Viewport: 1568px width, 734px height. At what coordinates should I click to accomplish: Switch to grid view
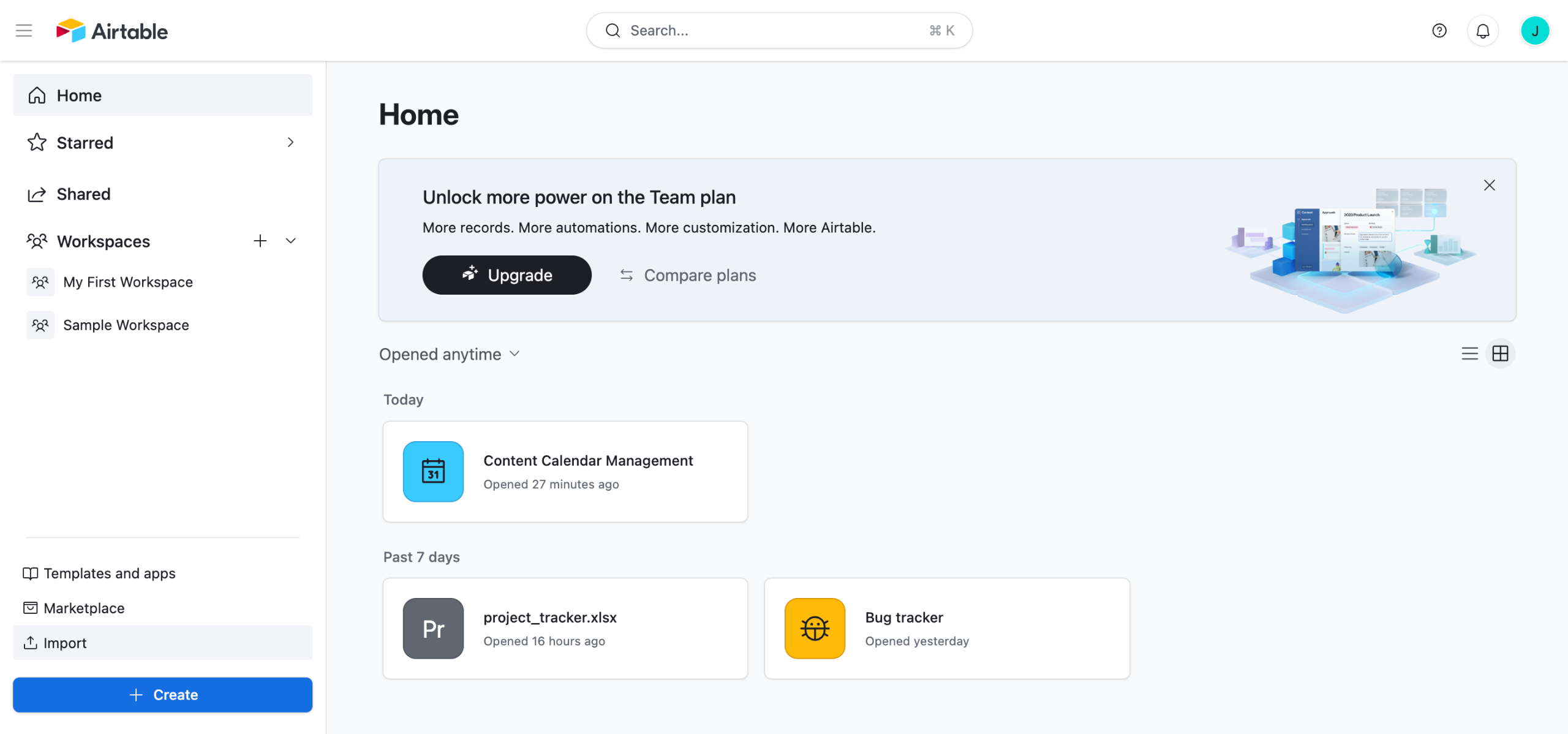point(1500,354)
